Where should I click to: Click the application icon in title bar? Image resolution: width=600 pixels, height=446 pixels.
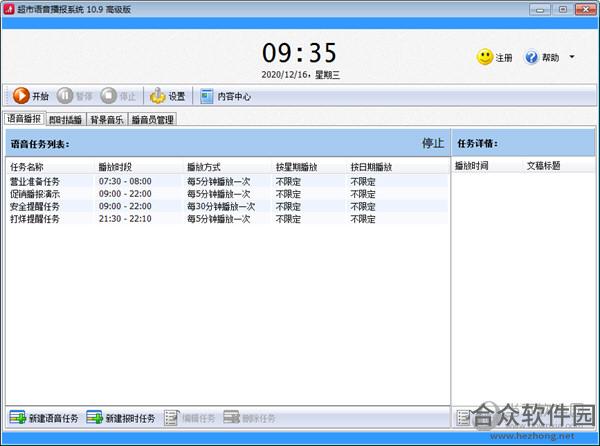click(x=9, y=9)
